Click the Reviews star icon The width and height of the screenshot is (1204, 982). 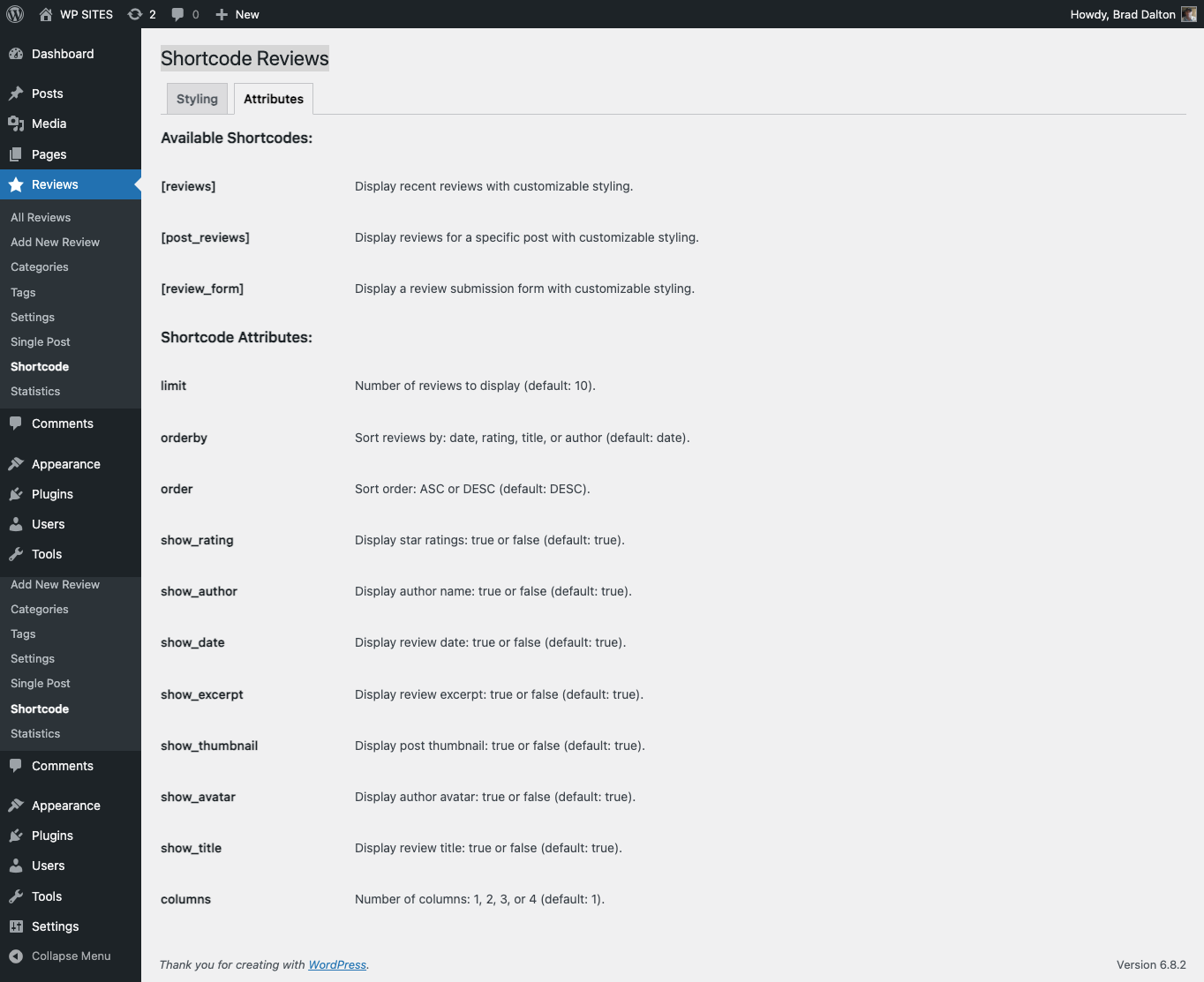(x=16, y=184)
